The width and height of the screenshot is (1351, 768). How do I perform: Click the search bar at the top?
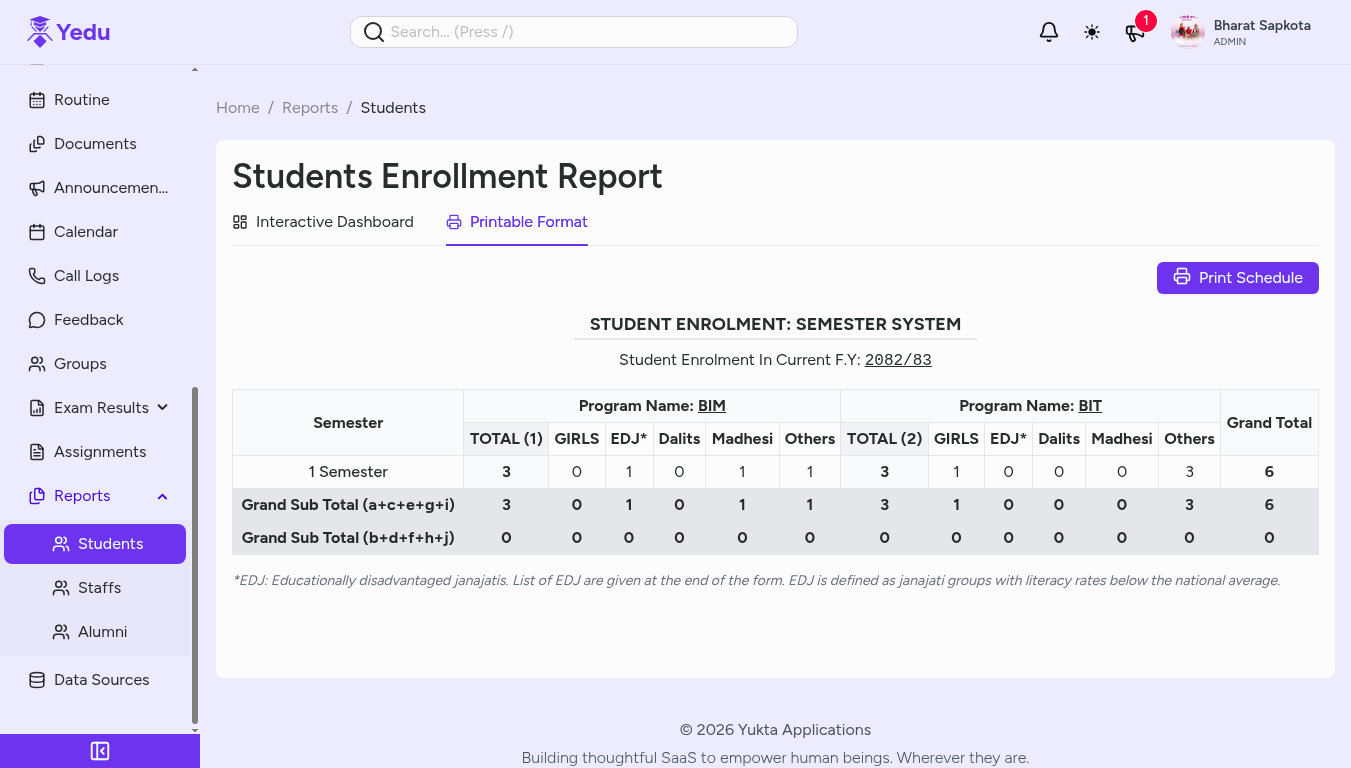[573, 31]
